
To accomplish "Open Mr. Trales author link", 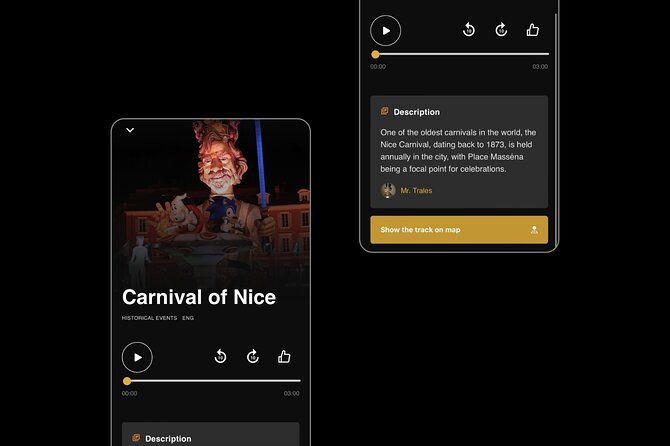I will pyautogui.click(x=416, y=191).
